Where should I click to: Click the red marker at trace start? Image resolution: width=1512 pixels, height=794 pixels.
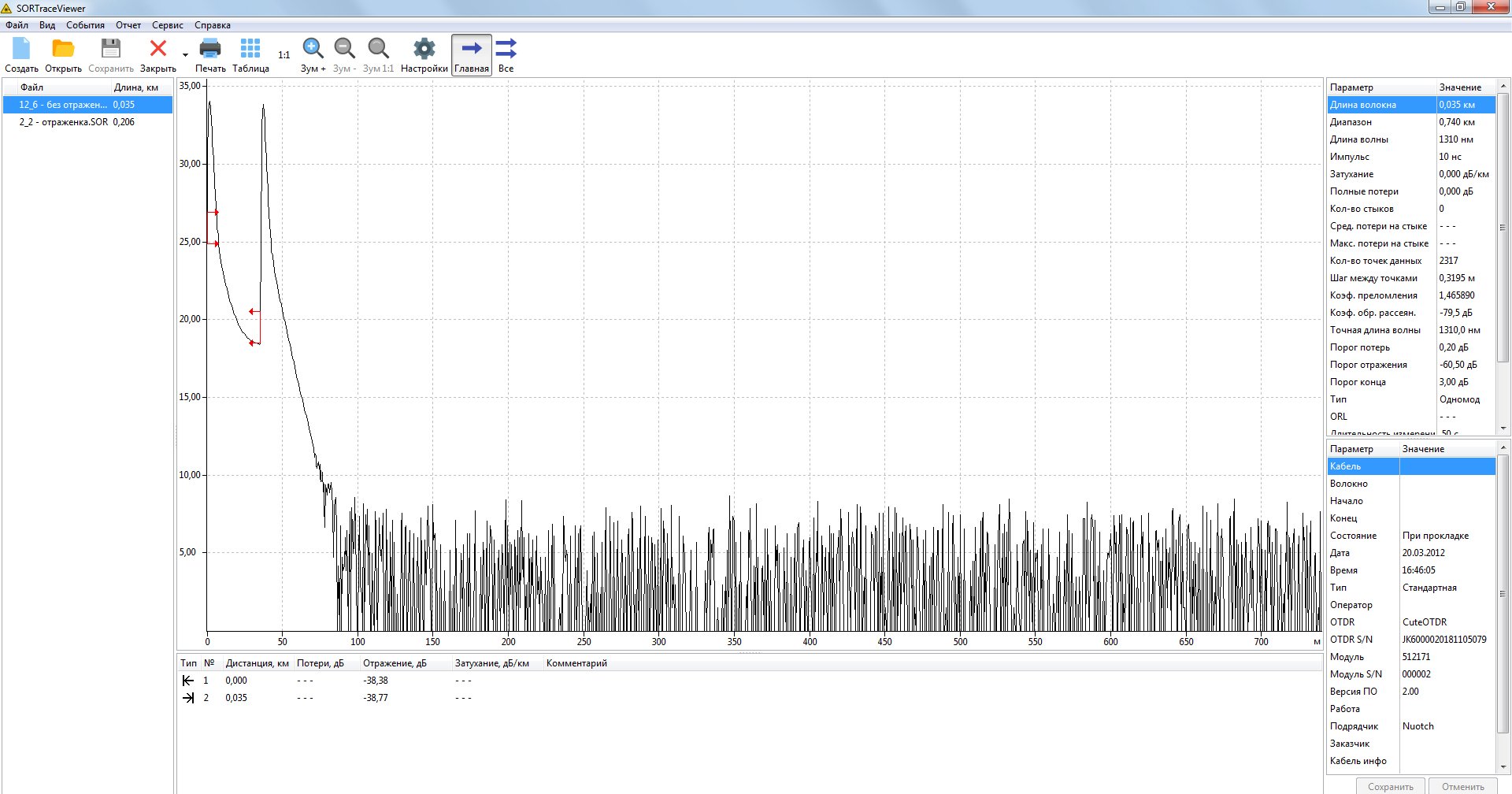pos(216,213)
